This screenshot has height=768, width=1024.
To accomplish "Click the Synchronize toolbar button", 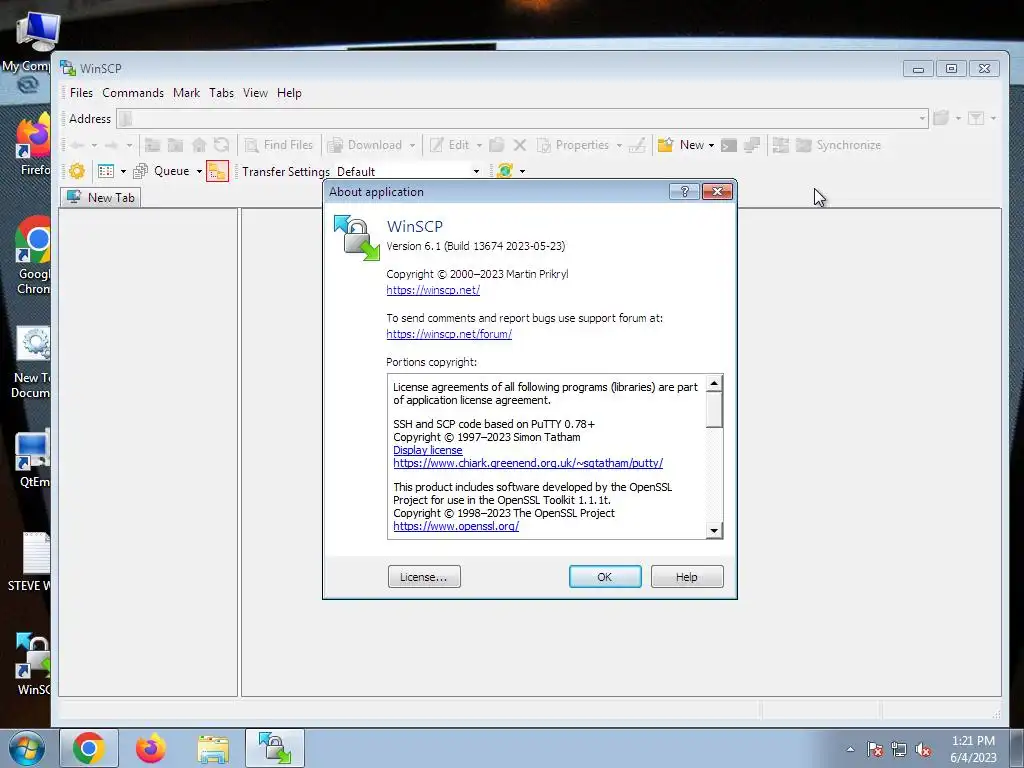I will [x=839, y=145].
